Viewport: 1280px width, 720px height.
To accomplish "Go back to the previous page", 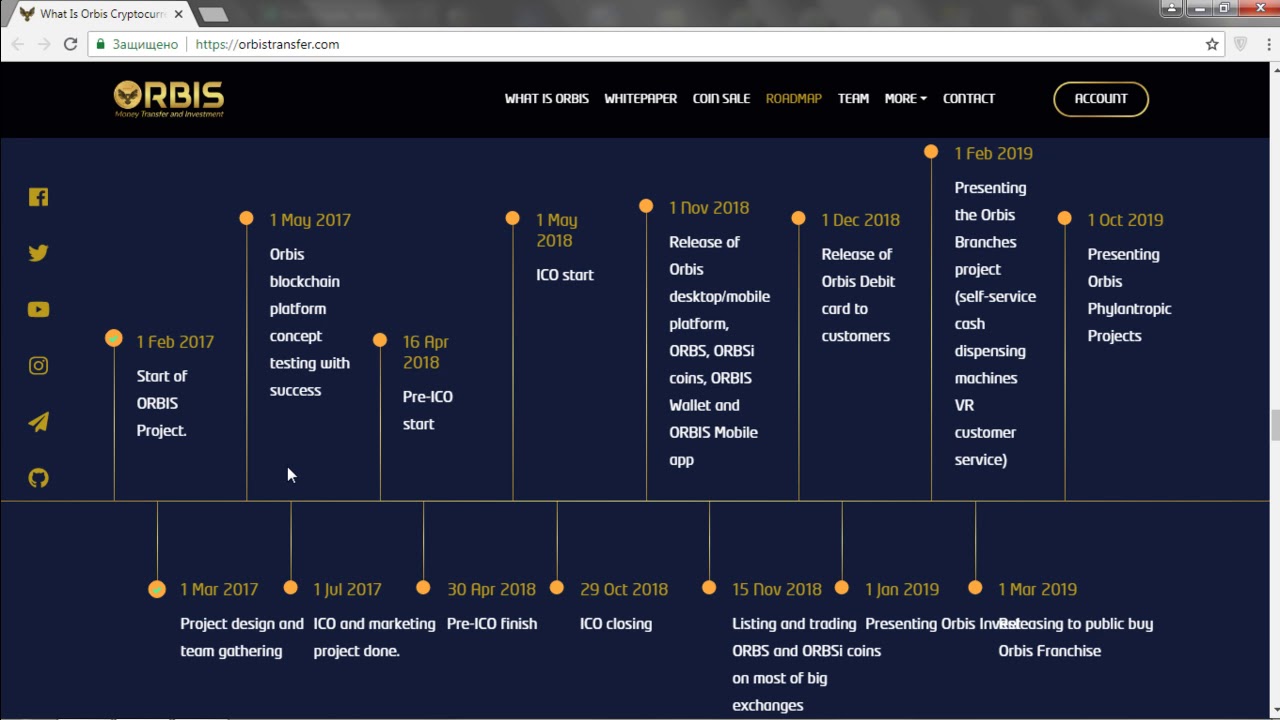I will 18,44.
